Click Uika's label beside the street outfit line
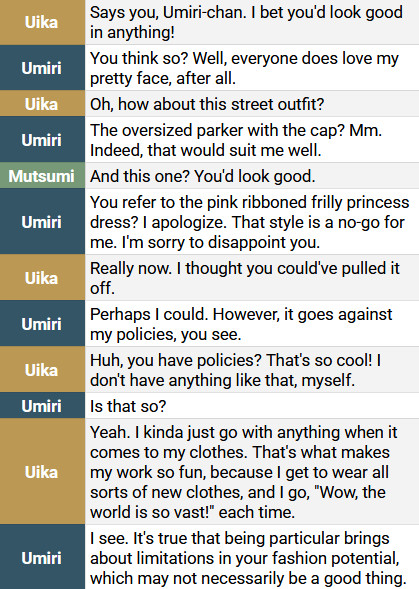 click(x=42, y=104)
